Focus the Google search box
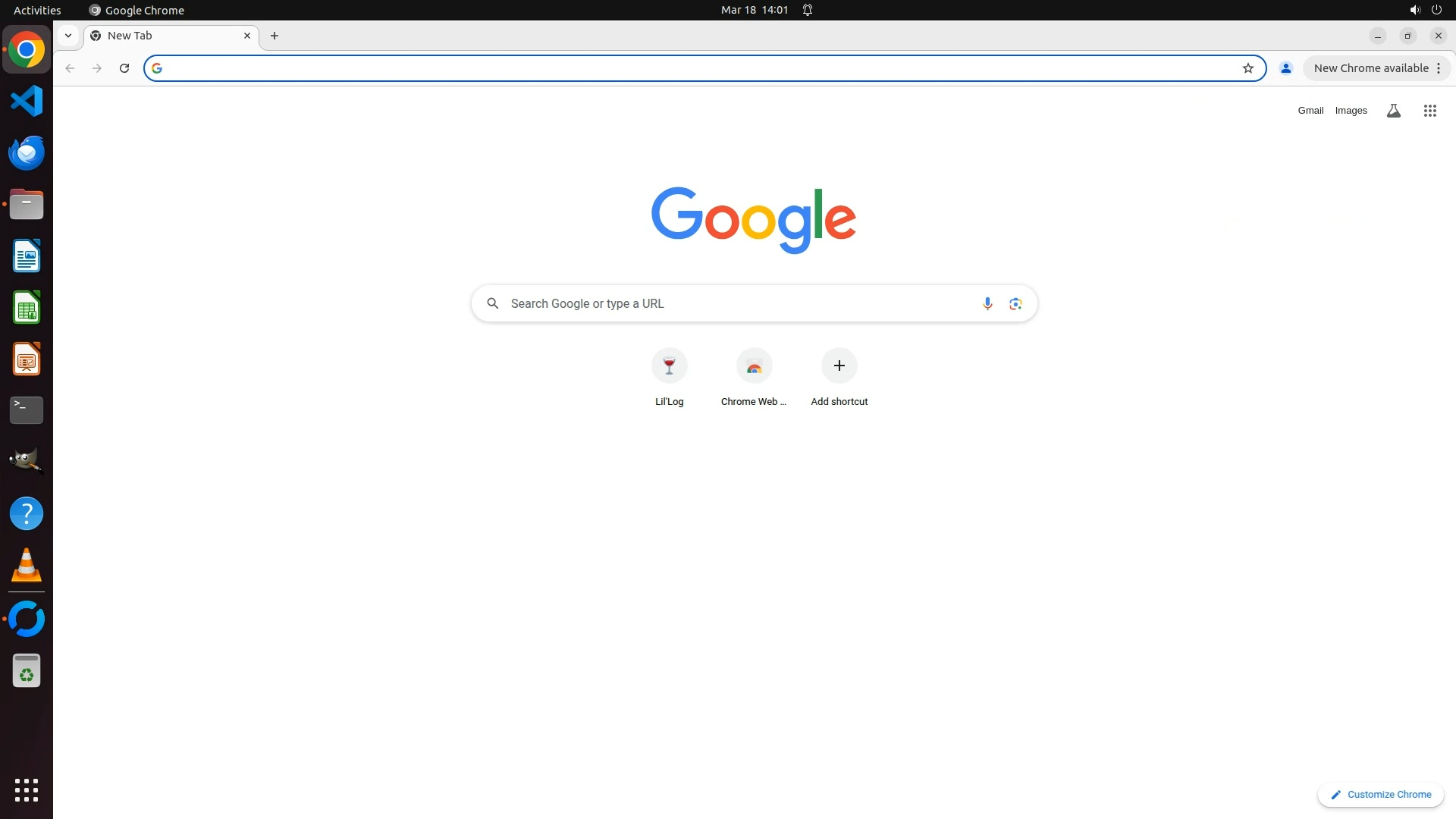 739,303
